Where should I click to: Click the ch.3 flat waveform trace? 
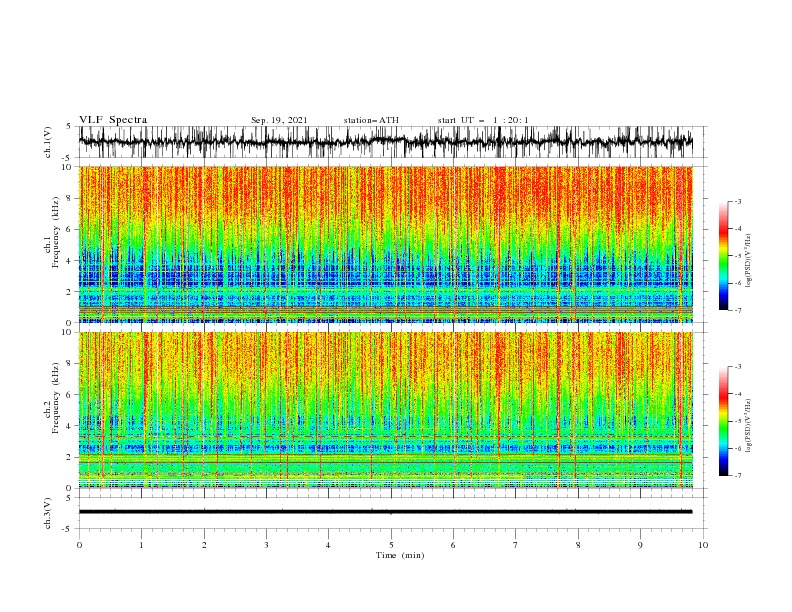[x=385, y=512]
